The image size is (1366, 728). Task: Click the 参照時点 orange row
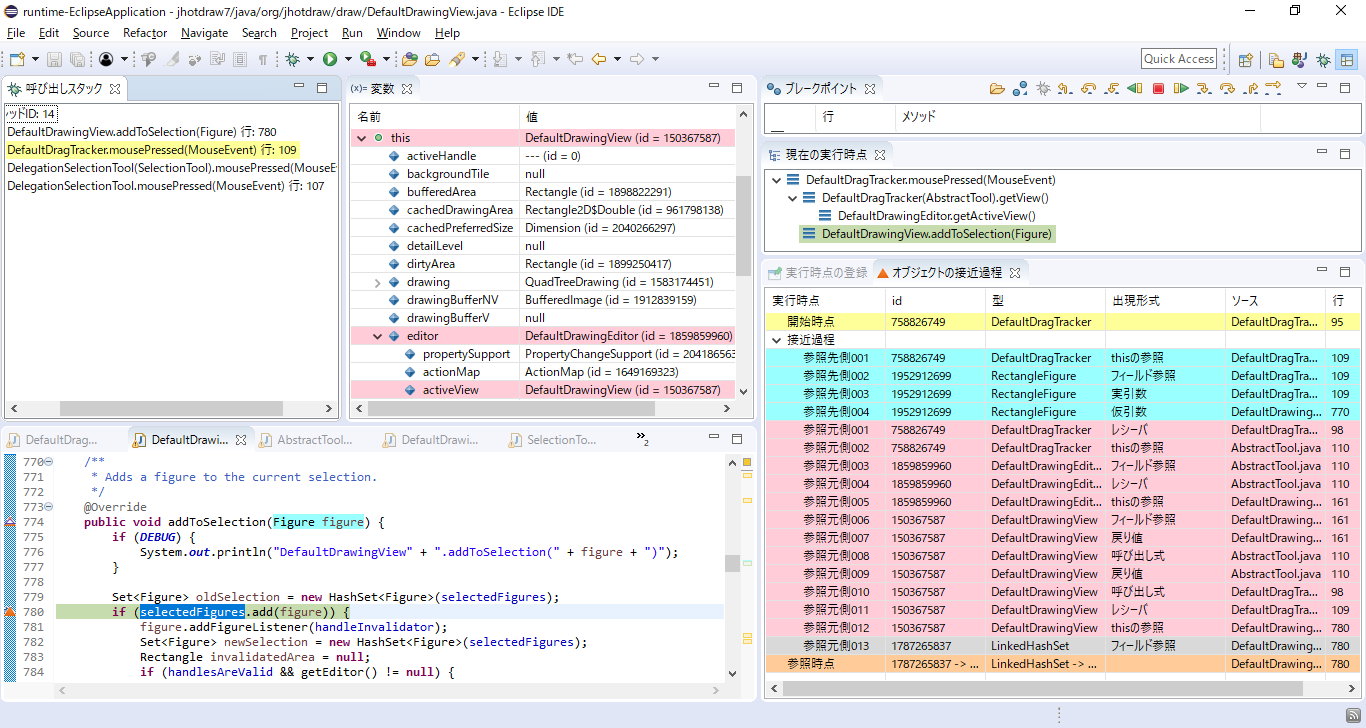(1062, 664)
